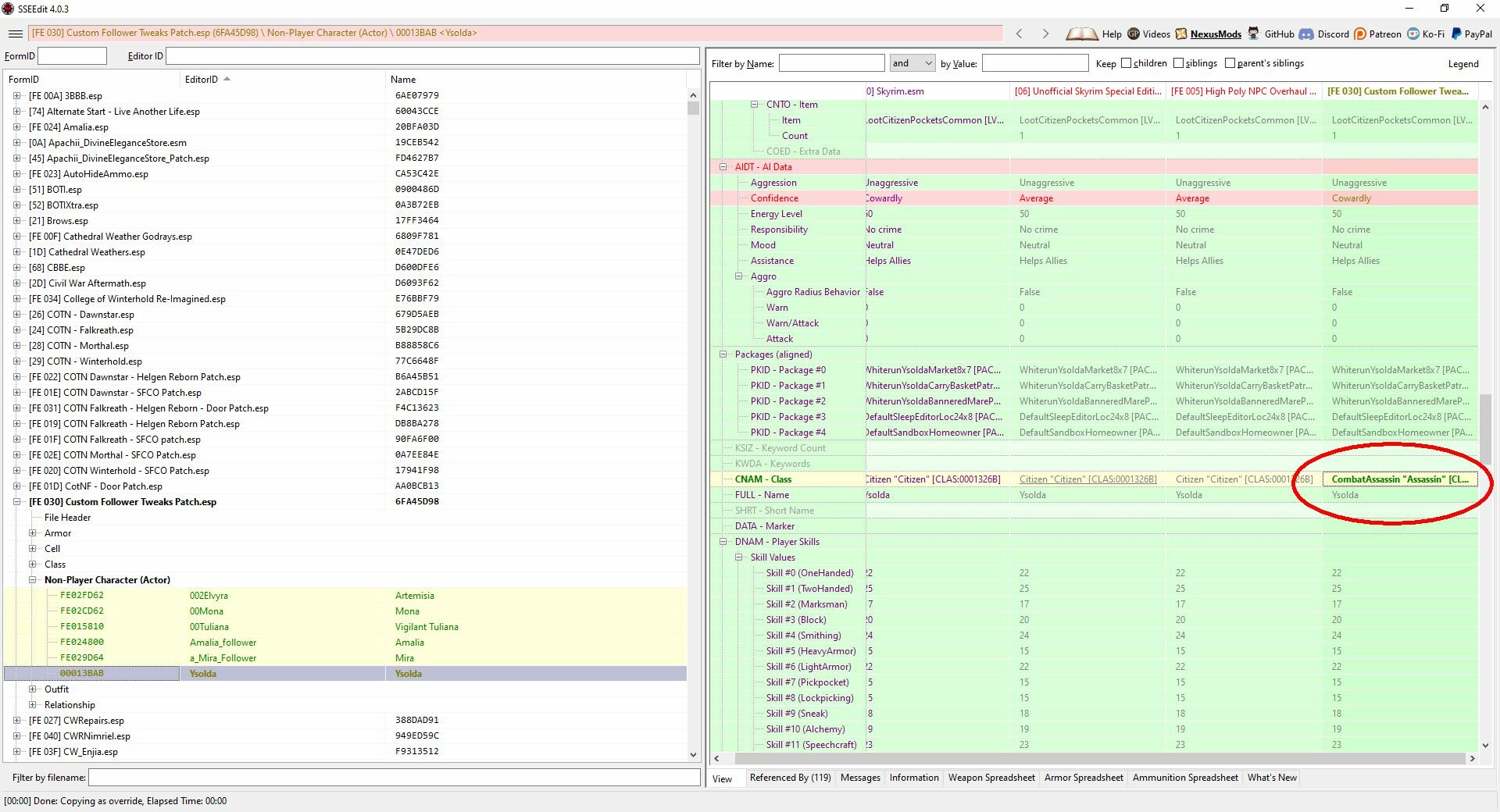
Task: Expand the Cell group
Action: (33, 548)
